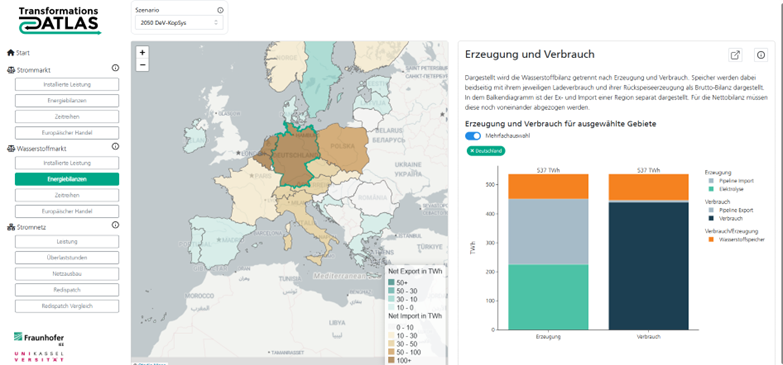Show info for the Wasserstoffmarkt section

click(115, 147)
